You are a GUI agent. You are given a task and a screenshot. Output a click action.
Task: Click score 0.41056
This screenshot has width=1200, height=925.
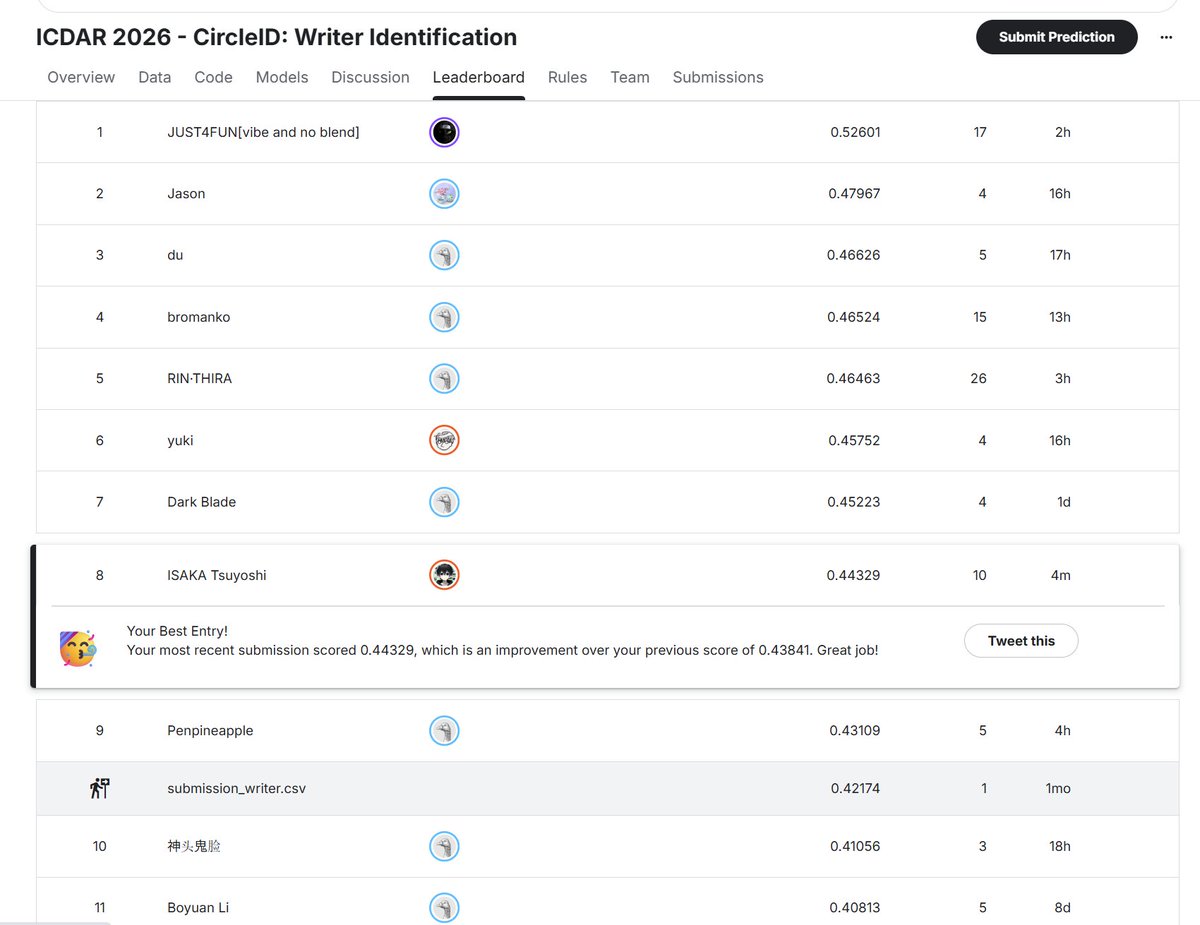coord(855,846)
